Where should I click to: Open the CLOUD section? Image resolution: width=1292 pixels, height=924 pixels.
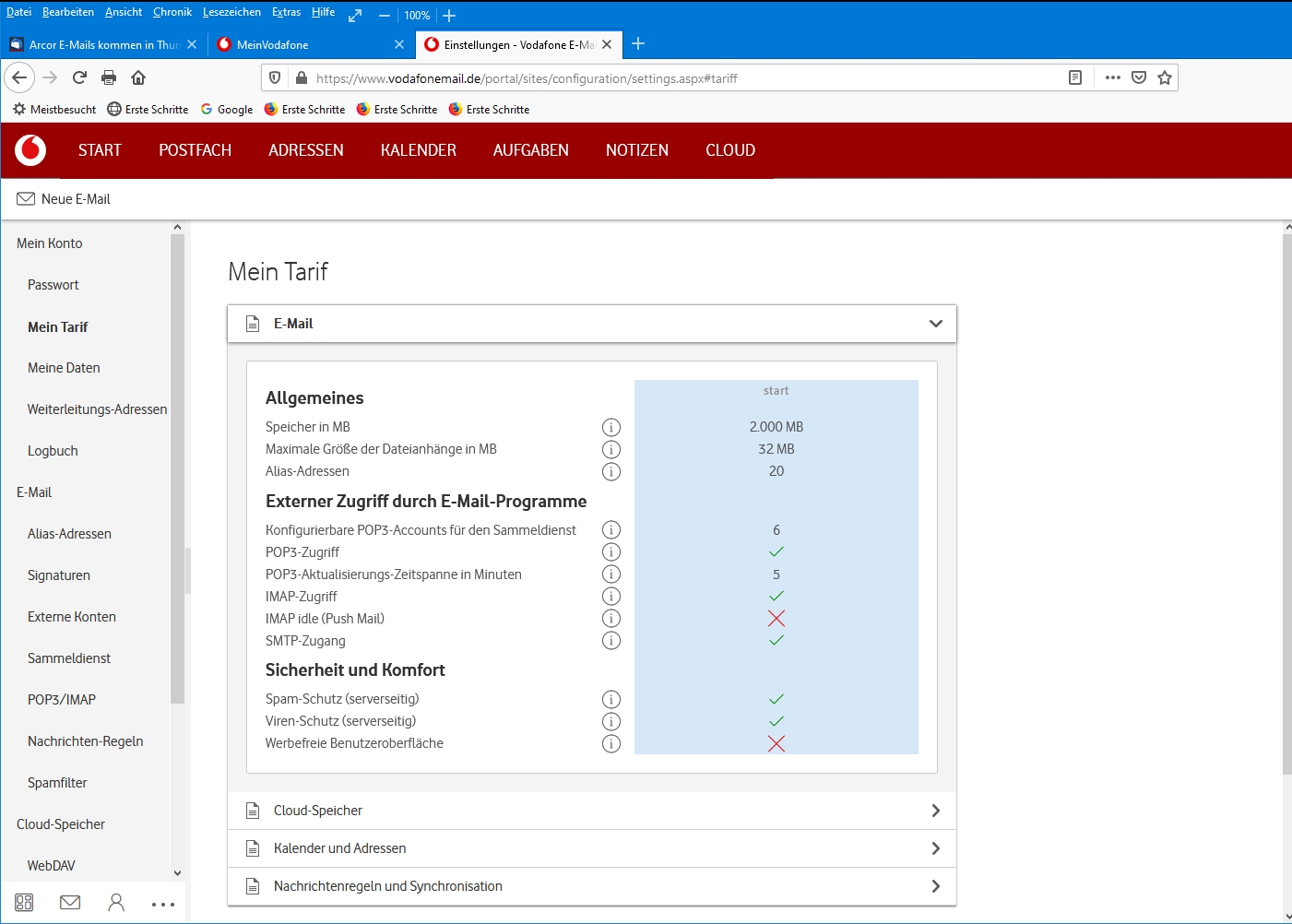tap(730, 150)
